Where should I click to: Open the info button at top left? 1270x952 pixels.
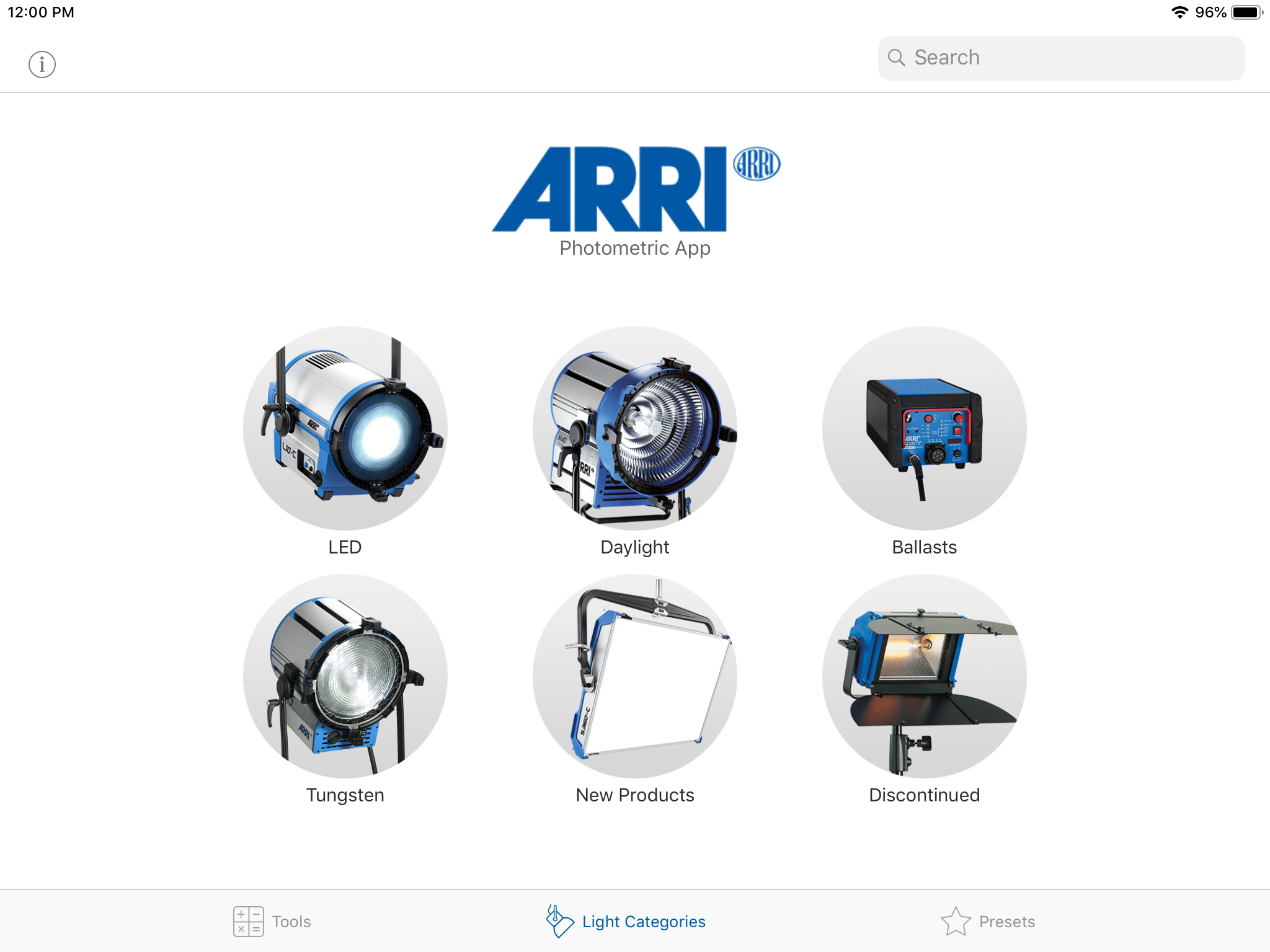(42, 64)
